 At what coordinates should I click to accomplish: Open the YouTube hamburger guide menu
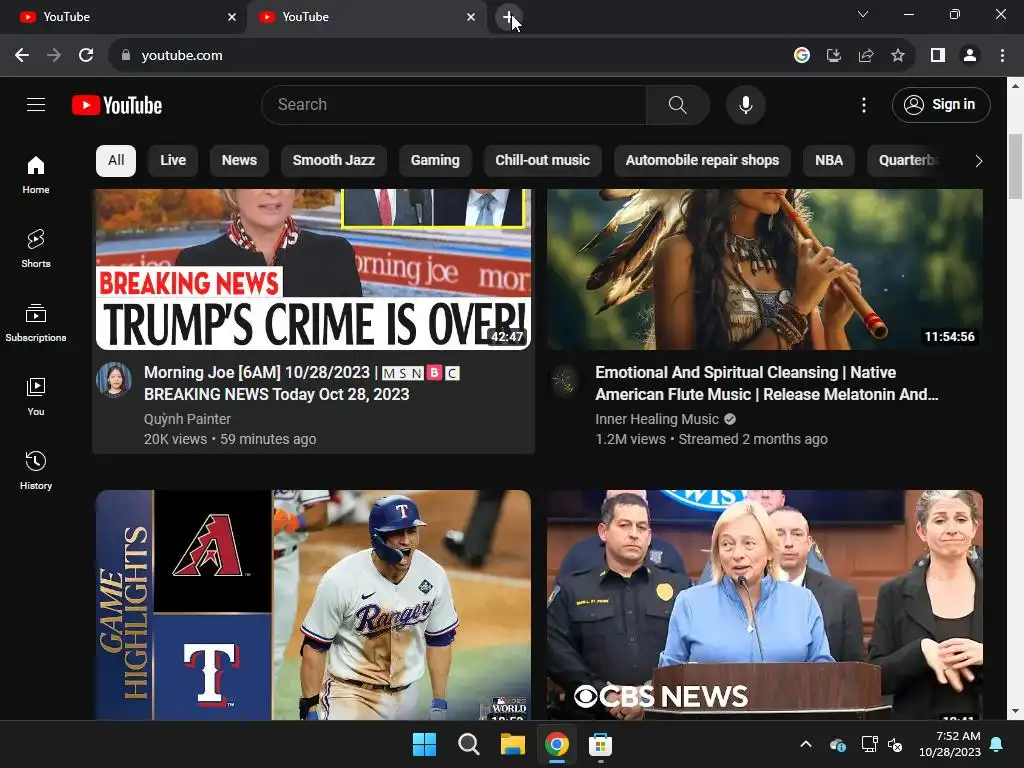coord(36,104)
